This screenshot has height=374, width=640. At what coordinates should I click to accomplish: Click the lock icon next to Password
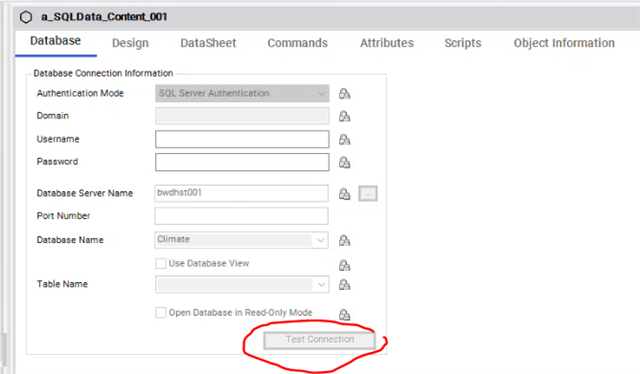tap(344, 163)
